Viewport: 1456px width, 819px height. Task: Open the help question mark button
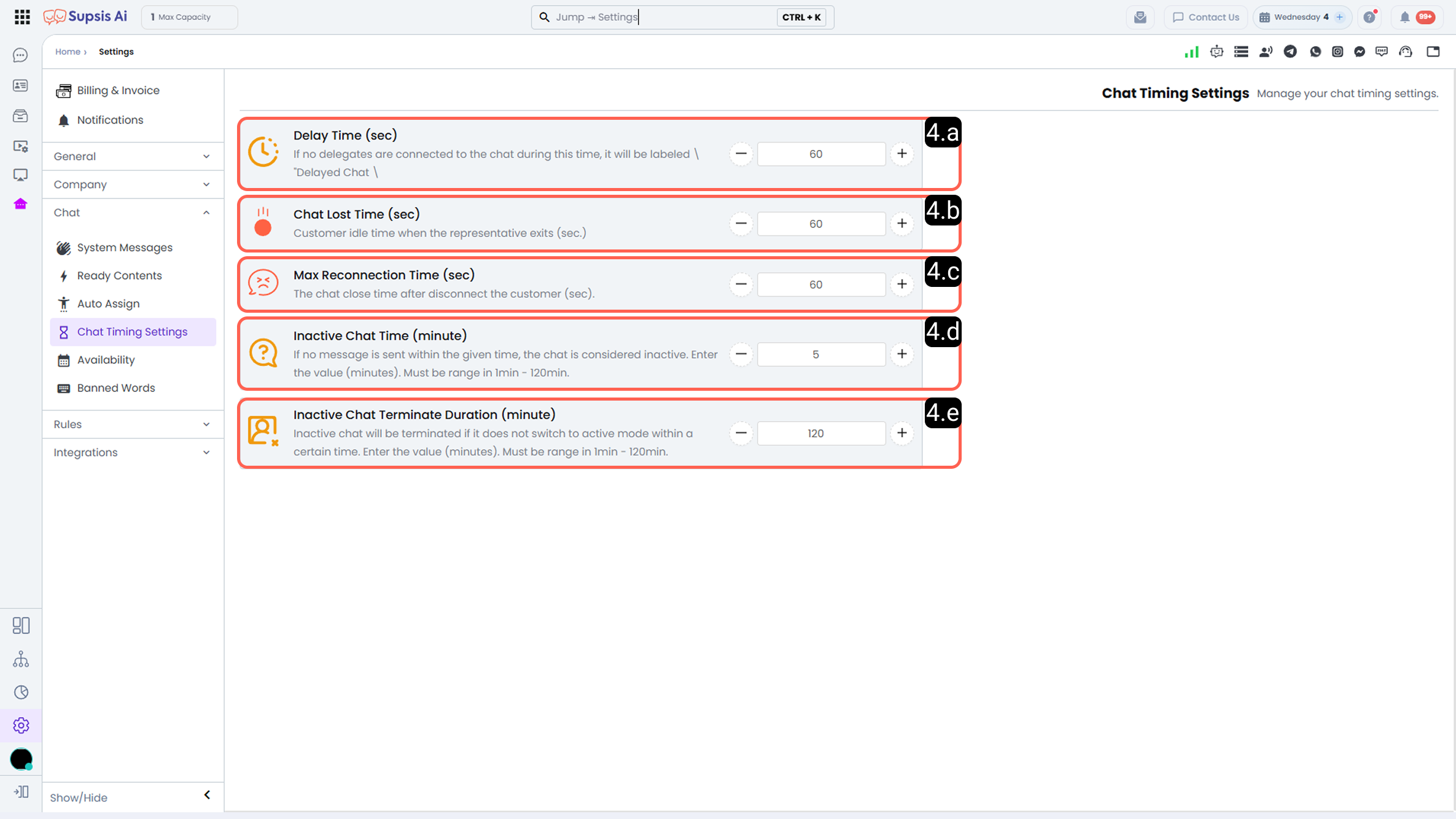1369,17
